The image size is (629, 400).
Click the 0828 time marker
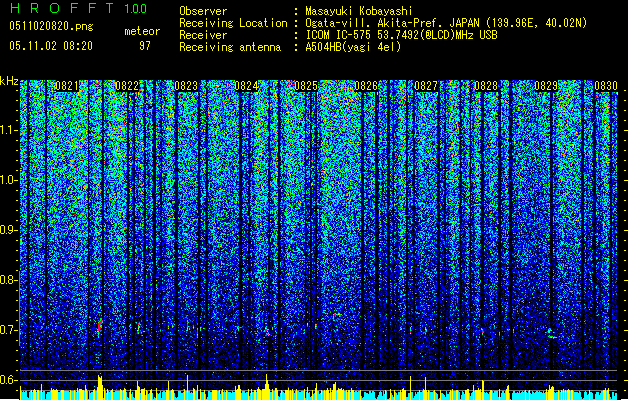point(486,86)
